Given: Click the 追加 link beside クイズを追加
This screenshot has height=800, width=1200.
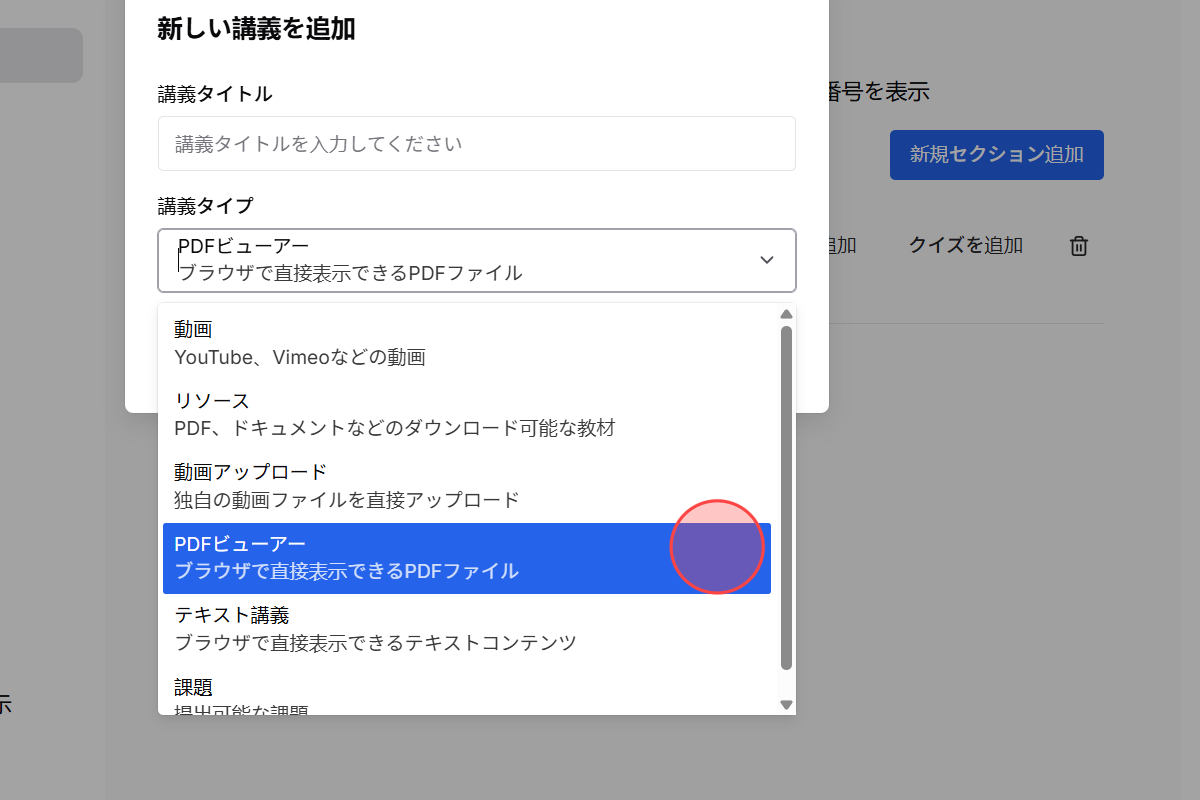Looking at the screenshot, I should [843, 245].
